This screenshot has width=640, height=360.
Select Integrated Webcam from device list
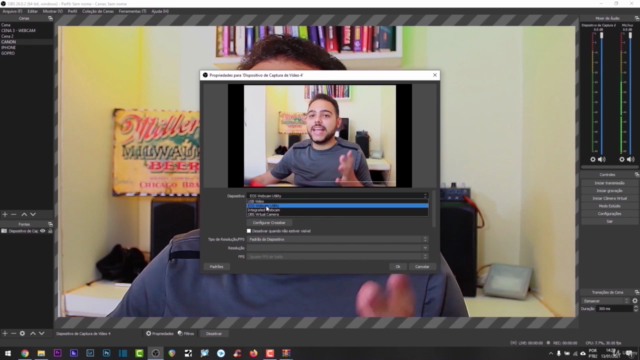(x=338, y=210)
